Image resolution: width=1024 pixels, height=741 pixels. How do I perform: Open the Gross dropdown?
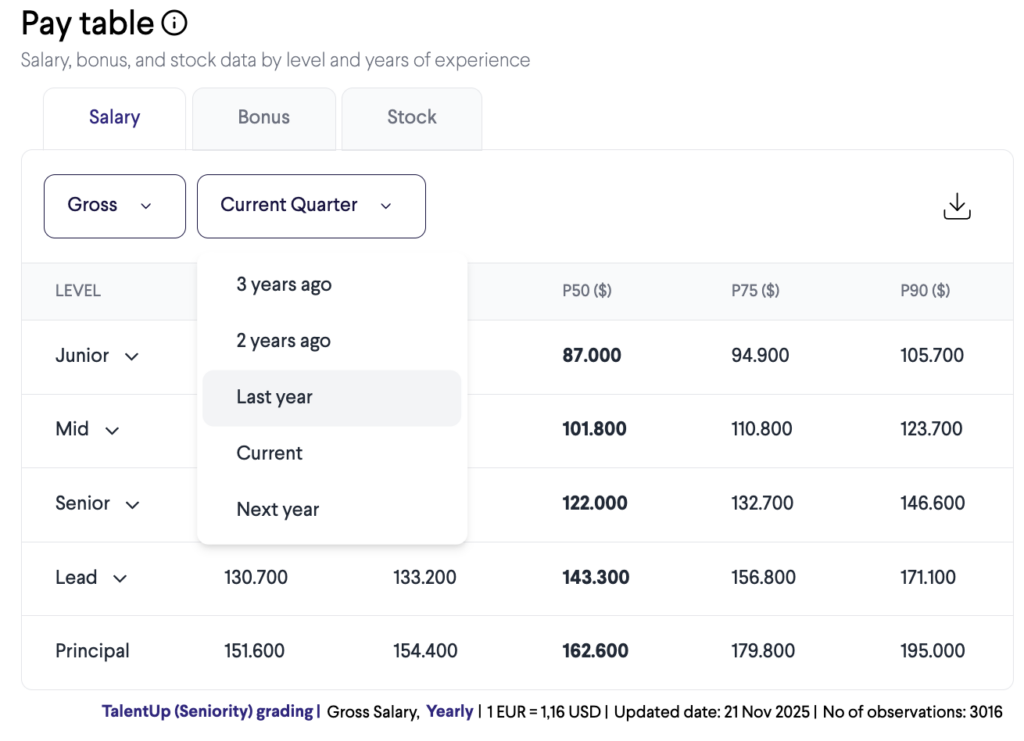point(114,206)
